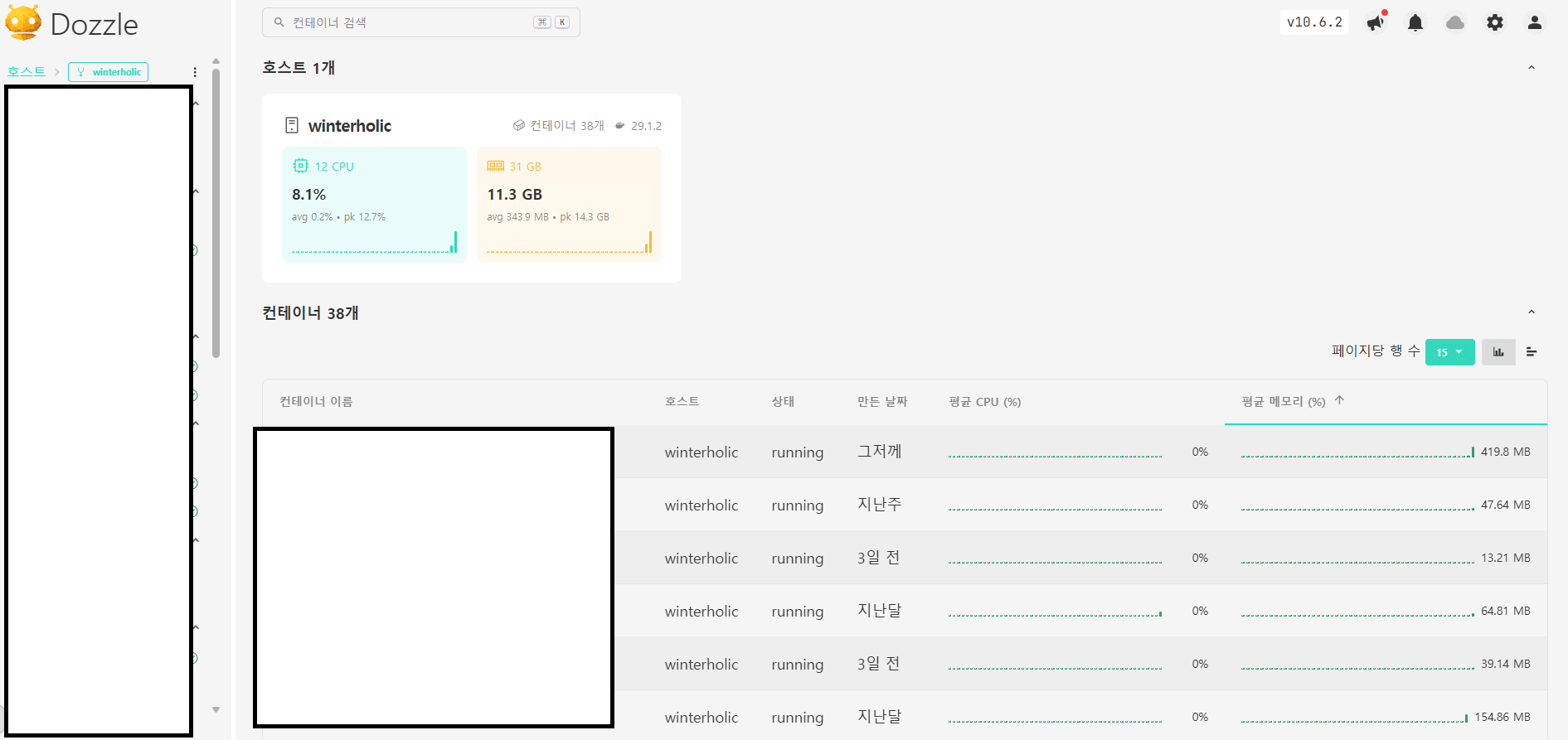Click the avg 343.9 MB pk 14.3 GB text
The width and height of the screenshot is (1568, 740).
coord(548,217)
